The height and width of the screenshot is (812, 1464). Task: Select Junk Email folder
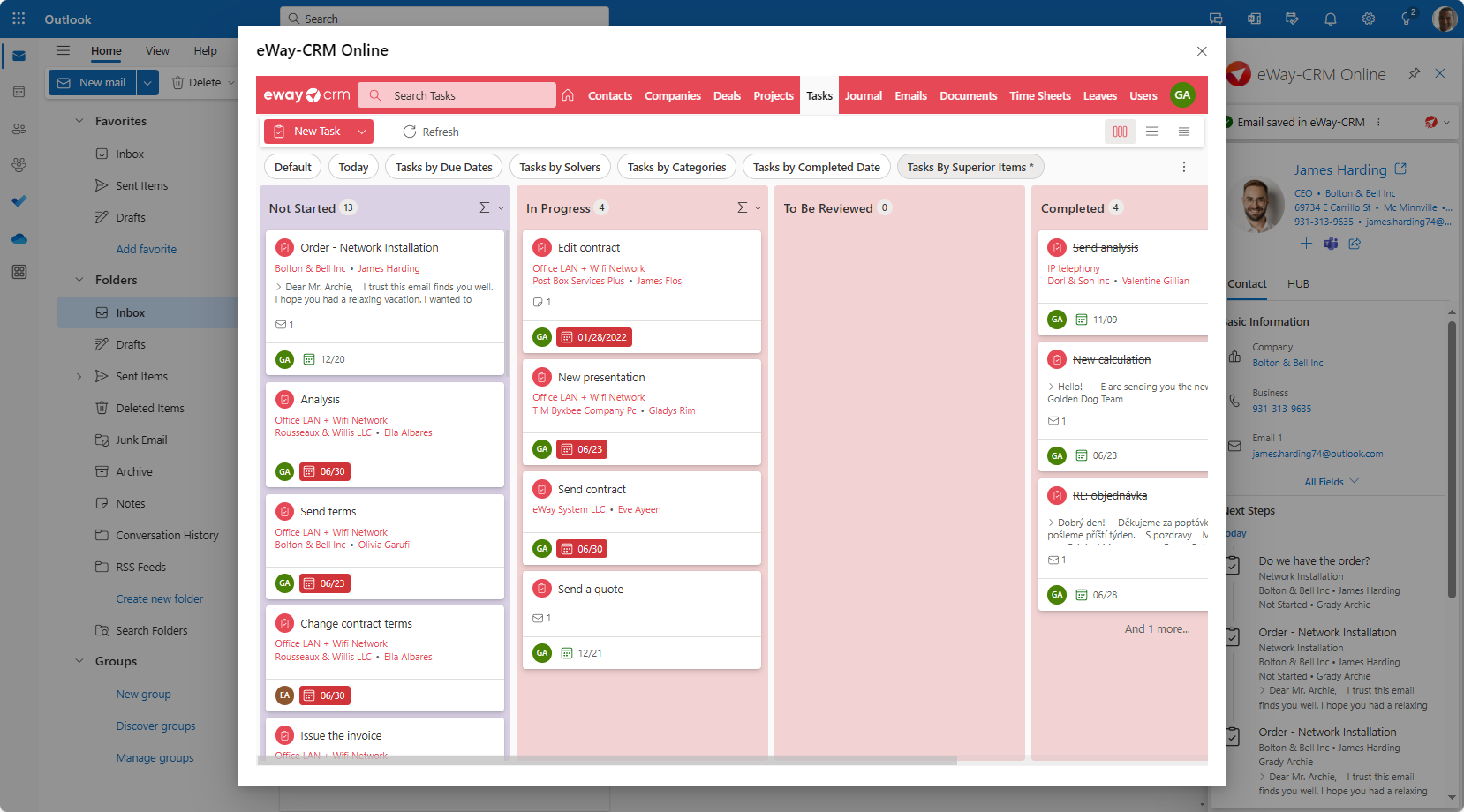141,440
